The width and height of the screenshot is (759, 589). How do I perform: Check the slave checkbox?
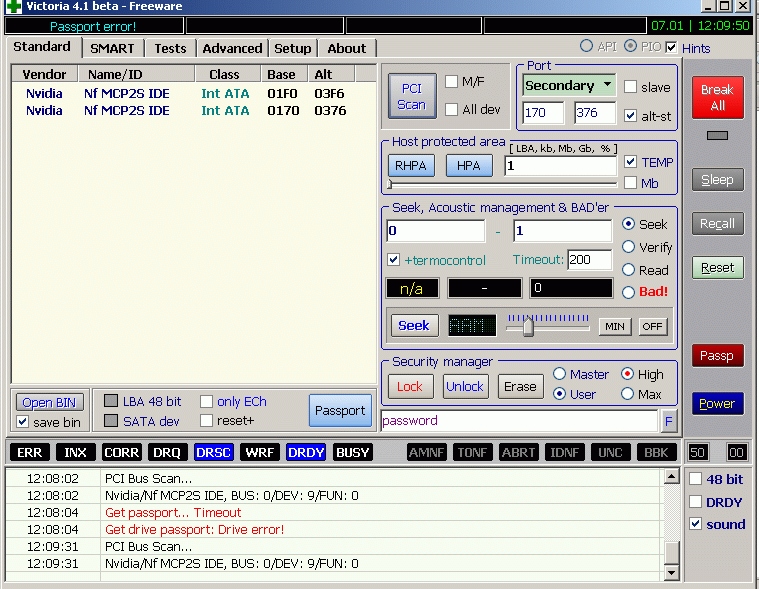click(630, 87)
